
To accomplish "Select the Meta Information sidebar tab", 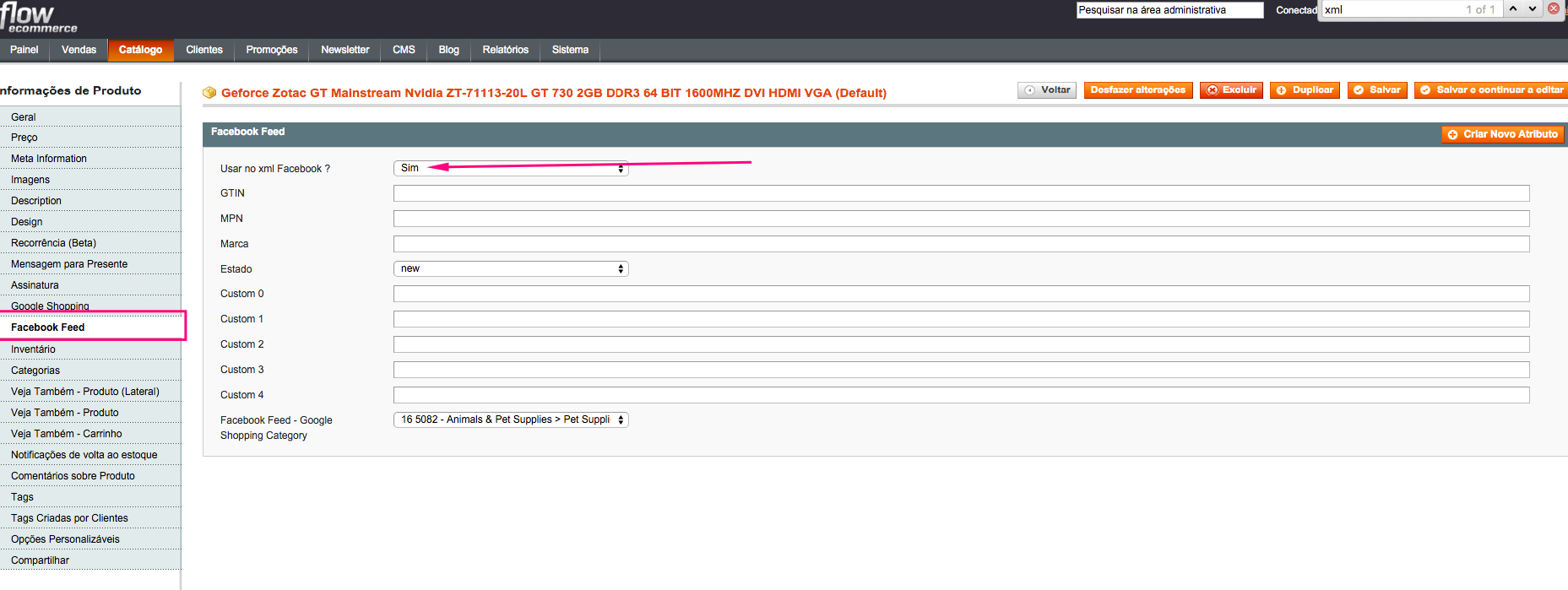I will (x=90, y=159).
